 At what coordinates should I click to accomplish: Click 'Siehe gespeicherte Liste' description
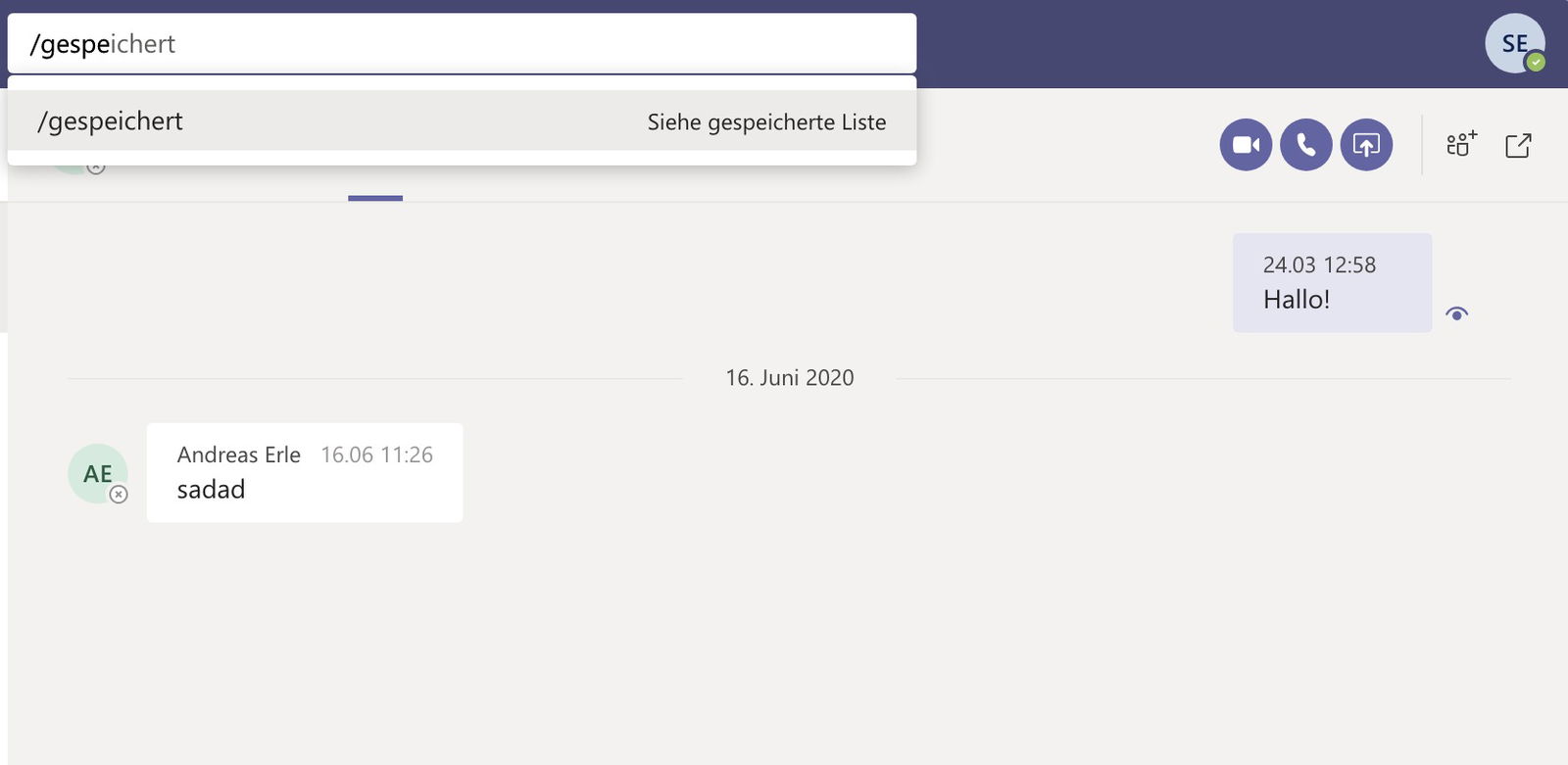pos(766,122)
